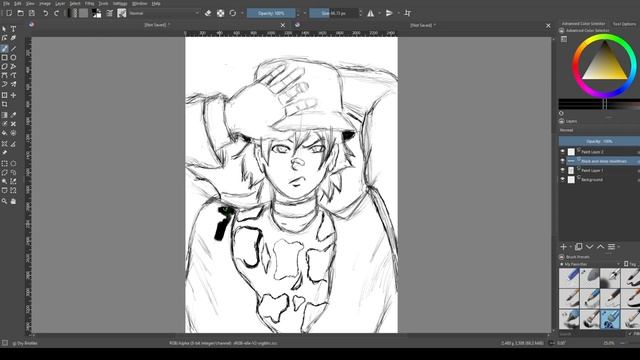Open the fill pattern picker
Image resolution: width=640 pixels, height=360 pixels.
coord(83,13)
